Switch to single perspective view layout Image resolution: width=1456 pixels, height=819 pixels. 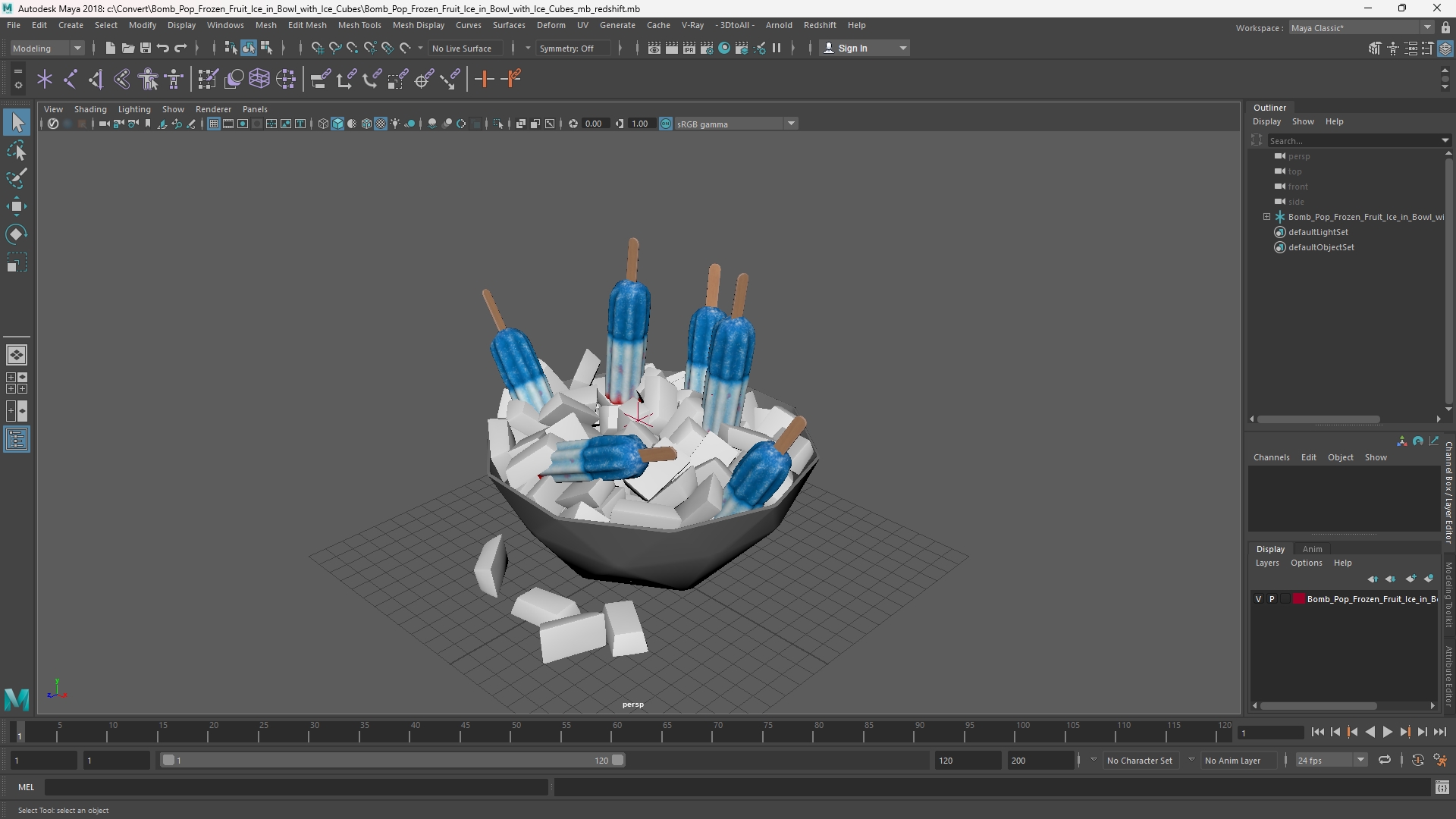pyautogui.click(x=17, y=354)
